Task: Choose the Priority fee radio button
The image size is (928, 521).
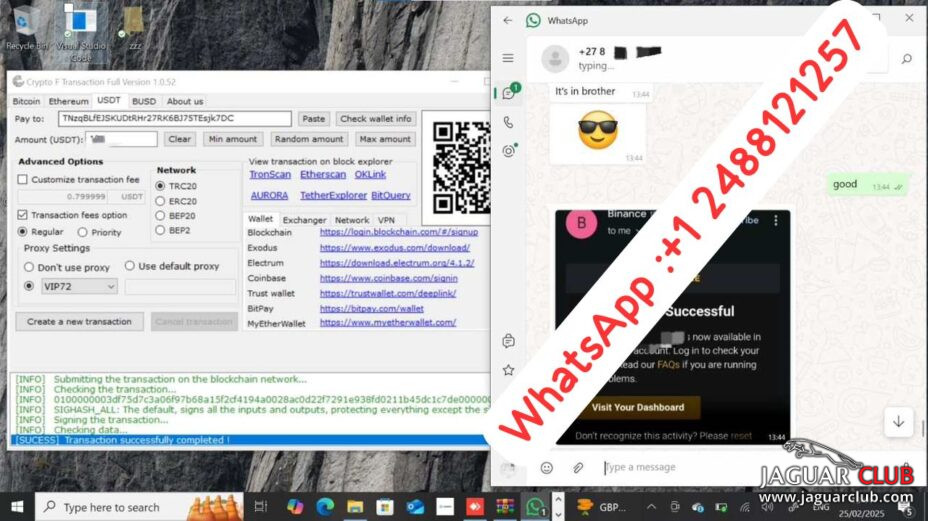Action: pyautogui.click(x=83, y=232)
